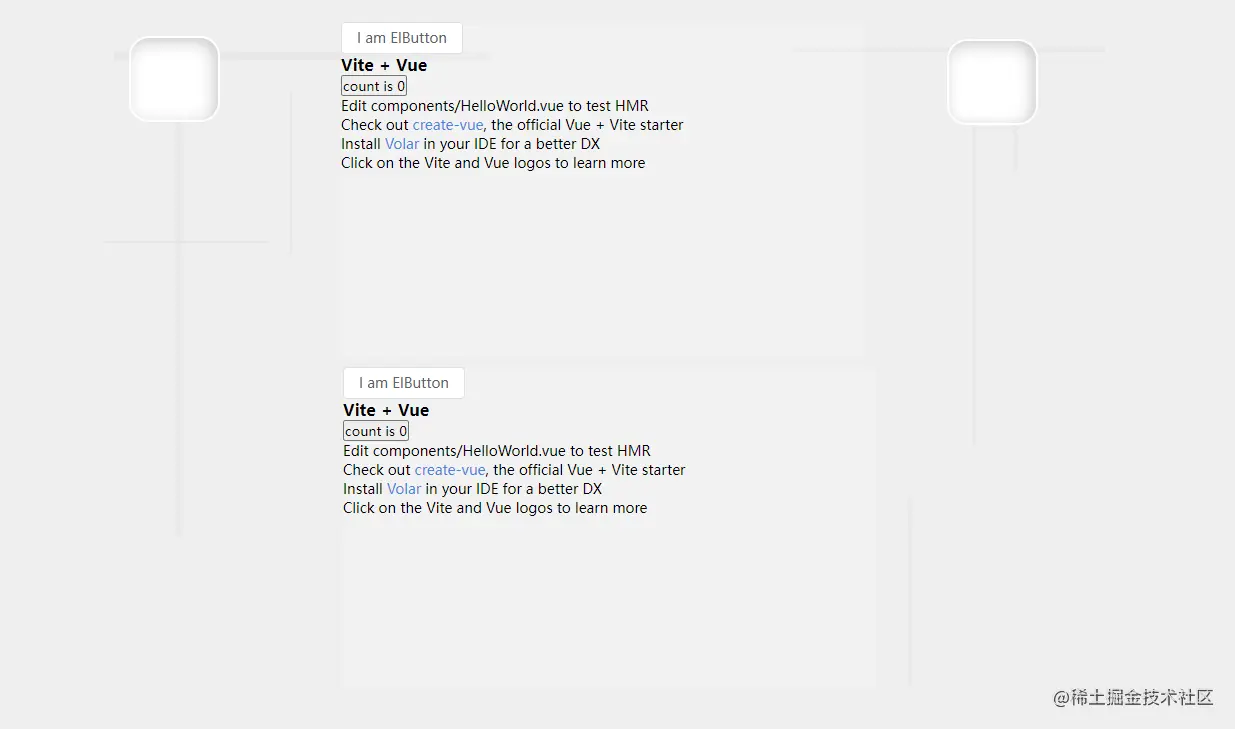Screen dimensions: 1235x729
Task: Open the create-vue link in first panel
Action: (448, 125)
